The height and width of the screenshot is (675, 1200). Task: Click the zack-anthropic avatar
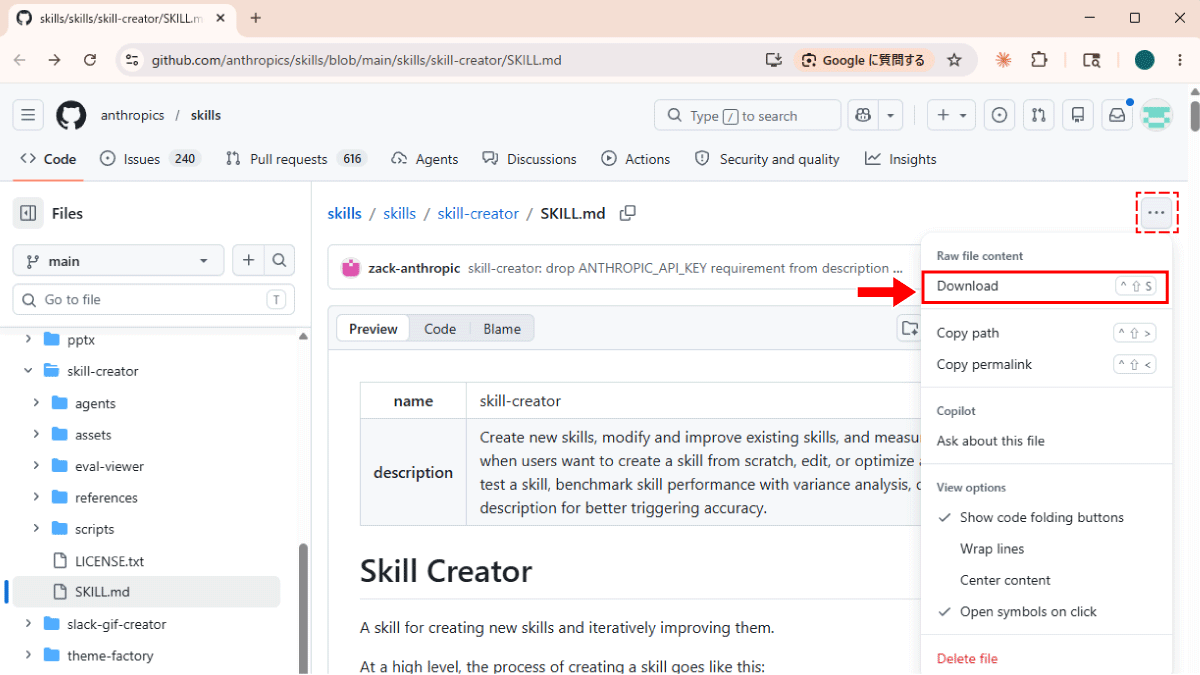(351, 268)
